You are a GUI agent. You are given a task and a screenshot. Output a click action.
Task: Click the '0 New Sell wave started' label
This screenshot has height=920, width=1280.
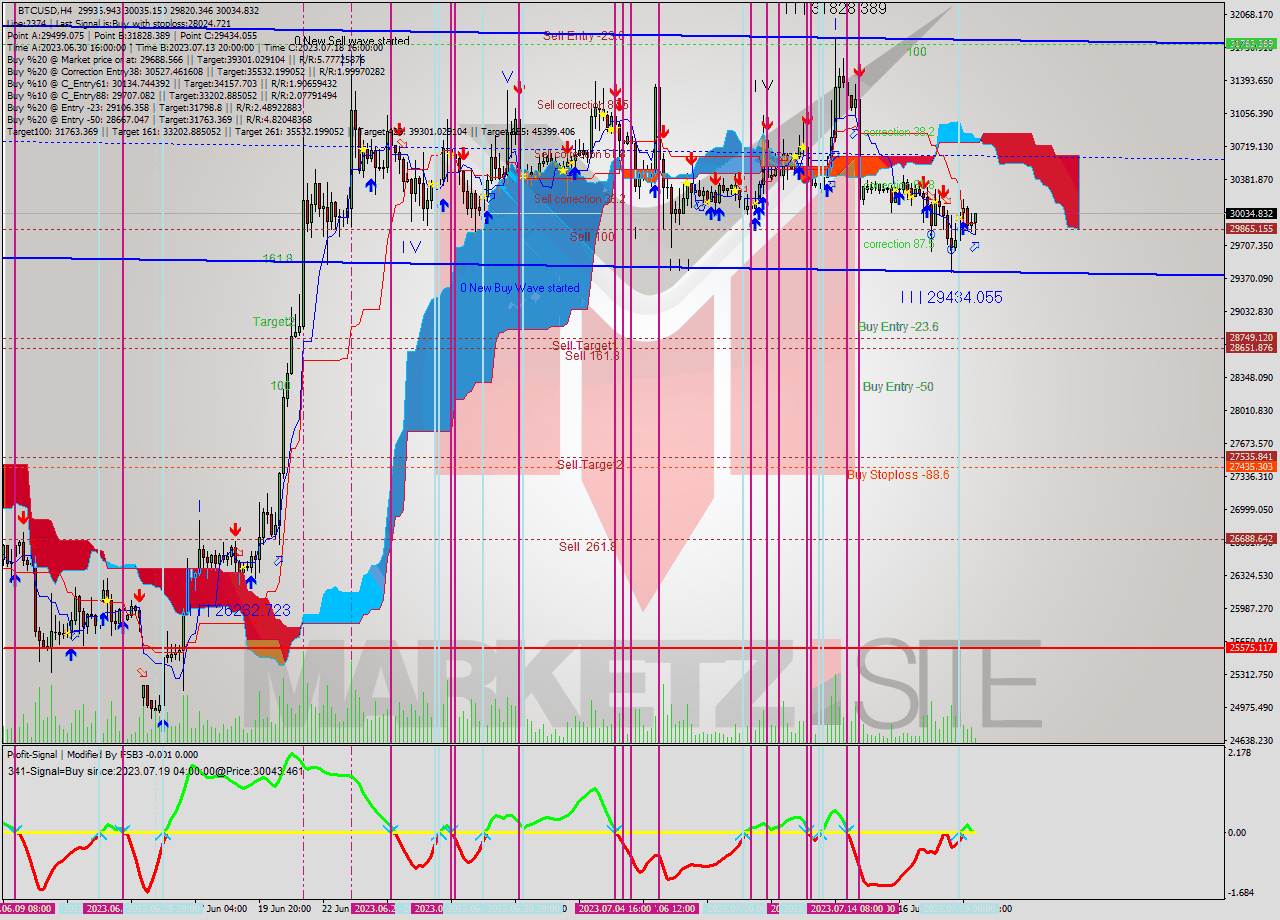point(351,41)
